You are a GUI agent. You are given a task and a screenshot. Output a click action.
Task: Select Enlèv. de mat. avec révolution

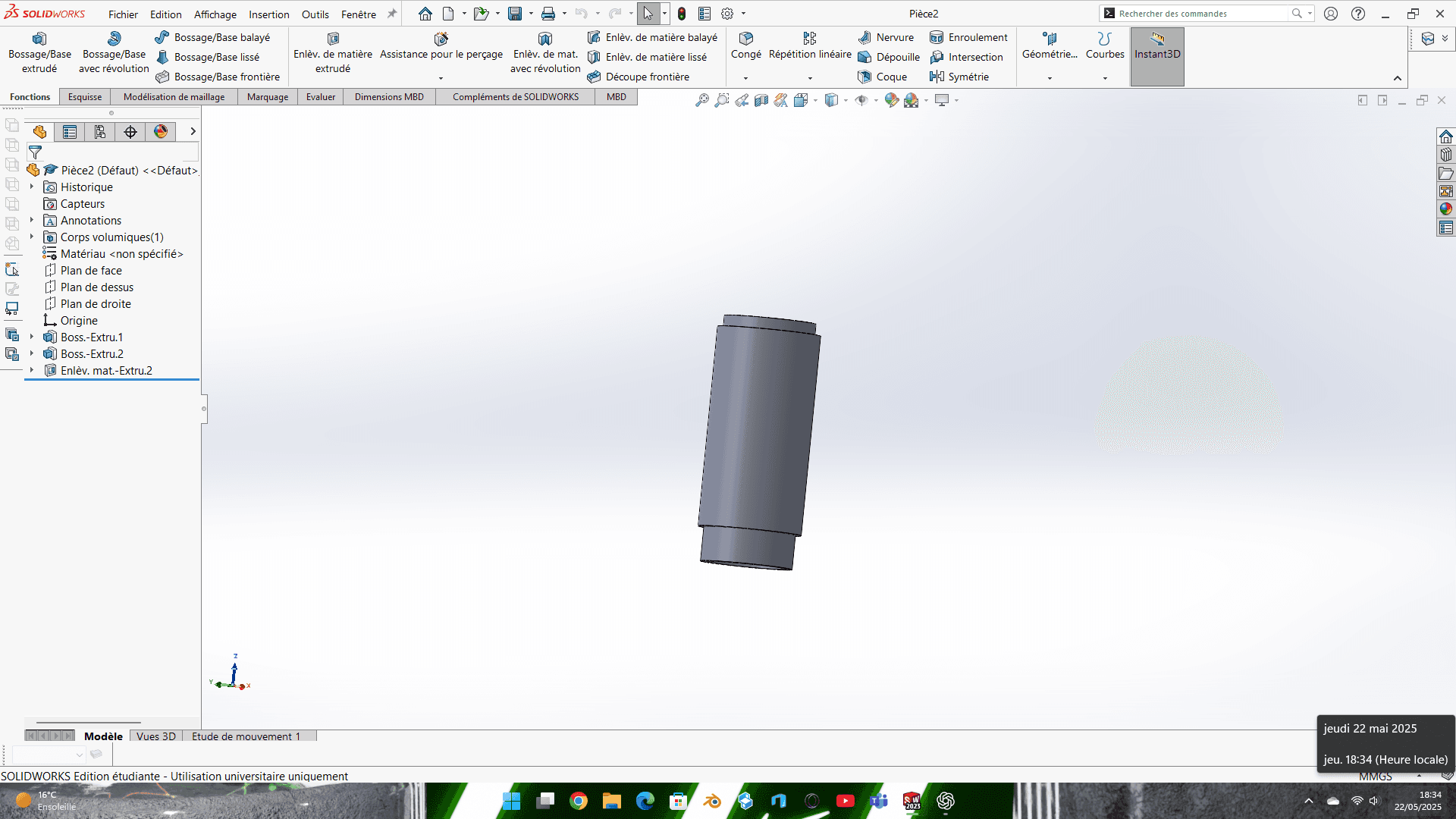point(545,52)
